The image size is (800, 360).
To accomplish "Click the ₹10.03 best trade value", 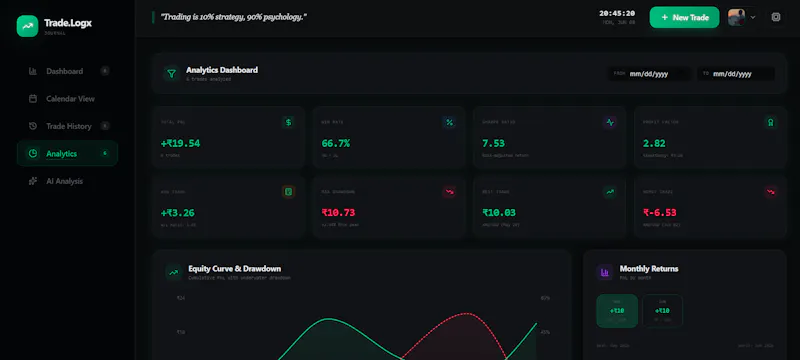I will (499, 213).
